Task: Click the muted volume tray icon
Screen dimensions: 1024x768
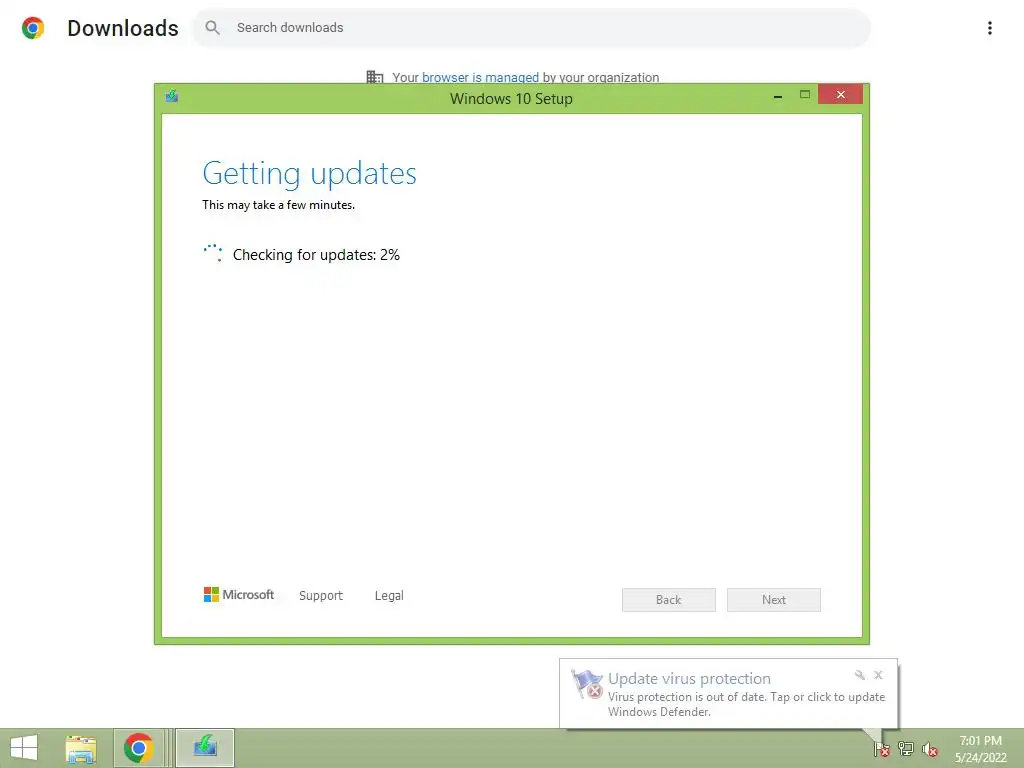Action: tap(930, 749)
